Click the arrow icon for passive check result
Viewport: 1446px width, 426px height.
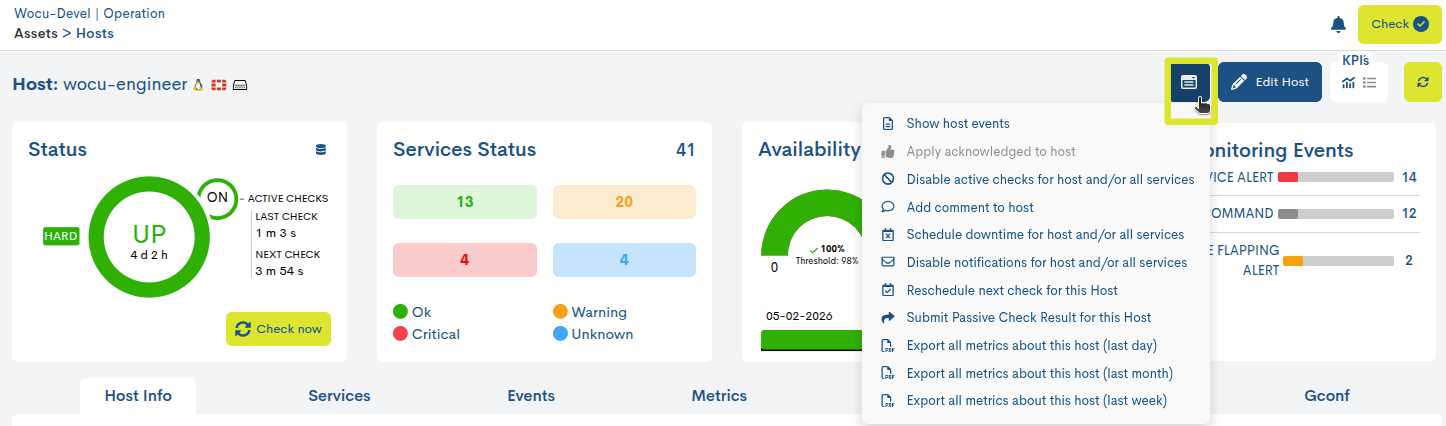pyautogui.click(x=887, y=318)
